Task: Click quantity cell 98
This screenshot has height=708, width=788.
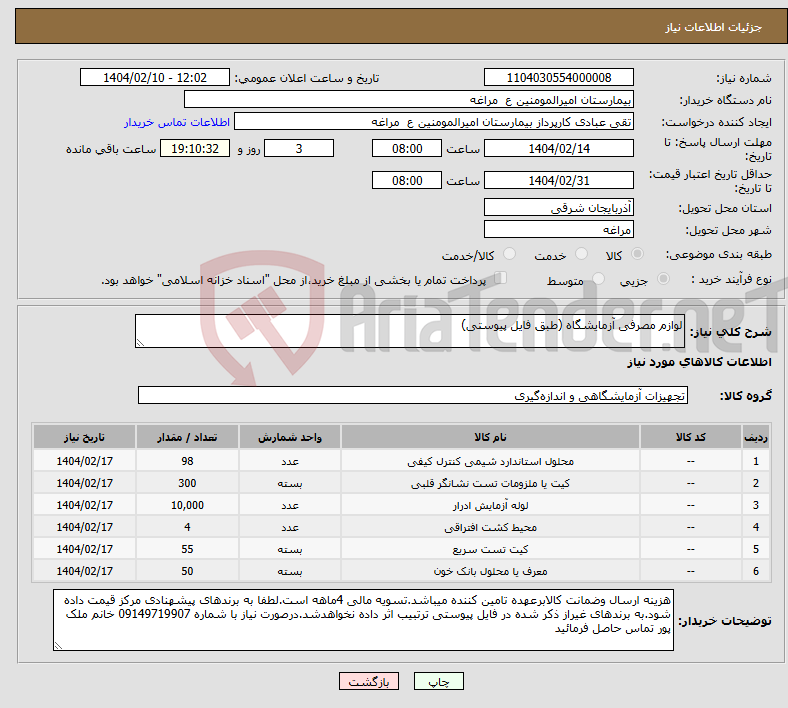Action: [187, 461]
